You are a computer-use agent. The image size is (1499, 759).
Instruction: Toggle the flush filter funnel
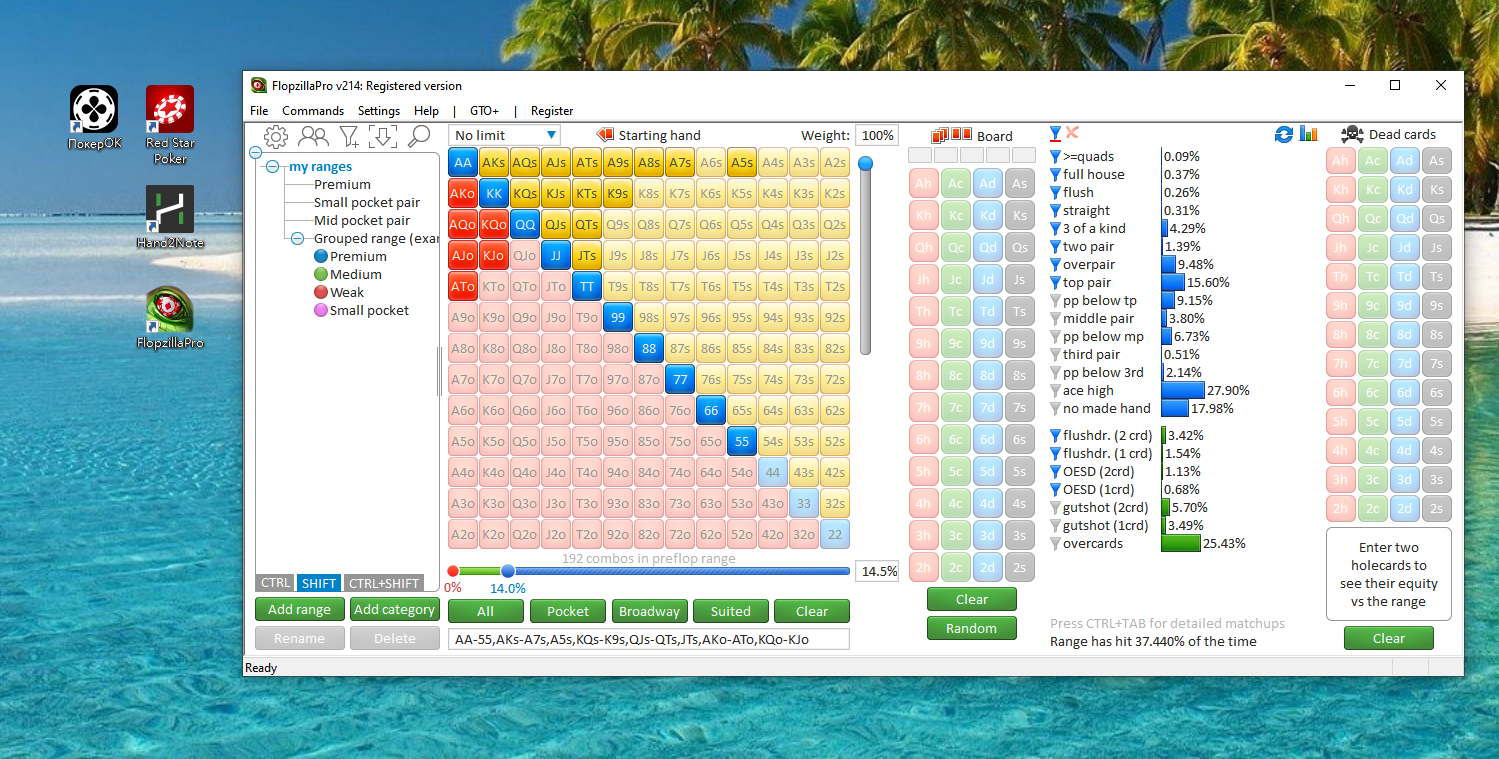[1055, 193]
